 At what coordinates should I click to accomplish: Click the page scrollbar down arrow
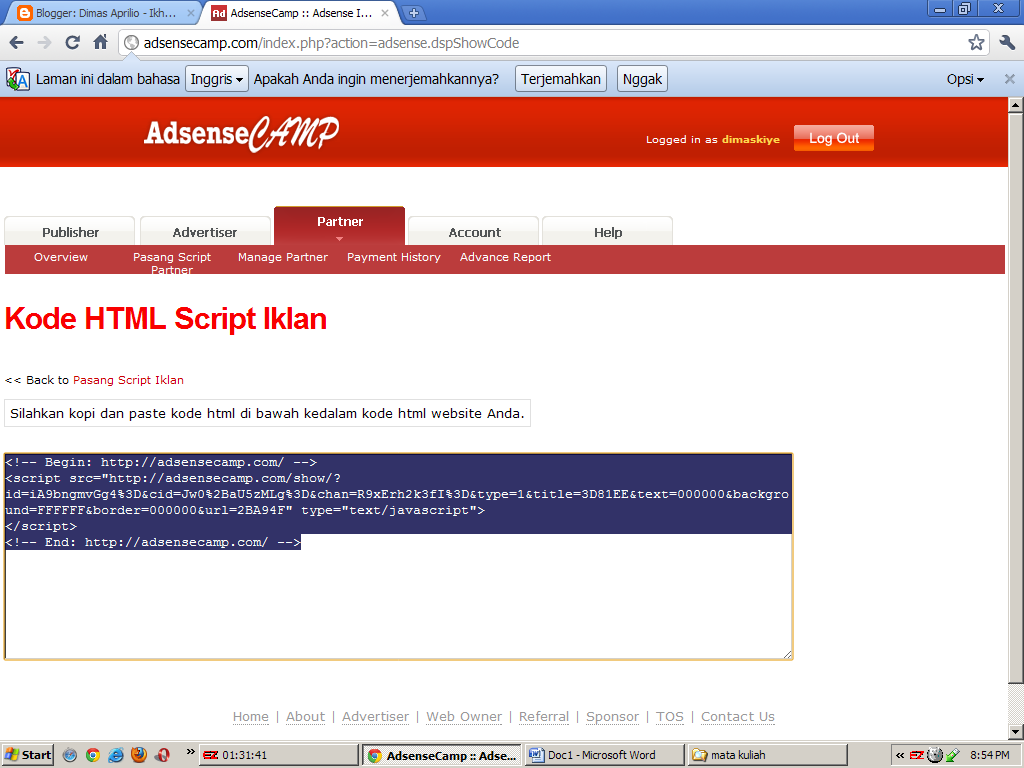[x=1015, y=731]
